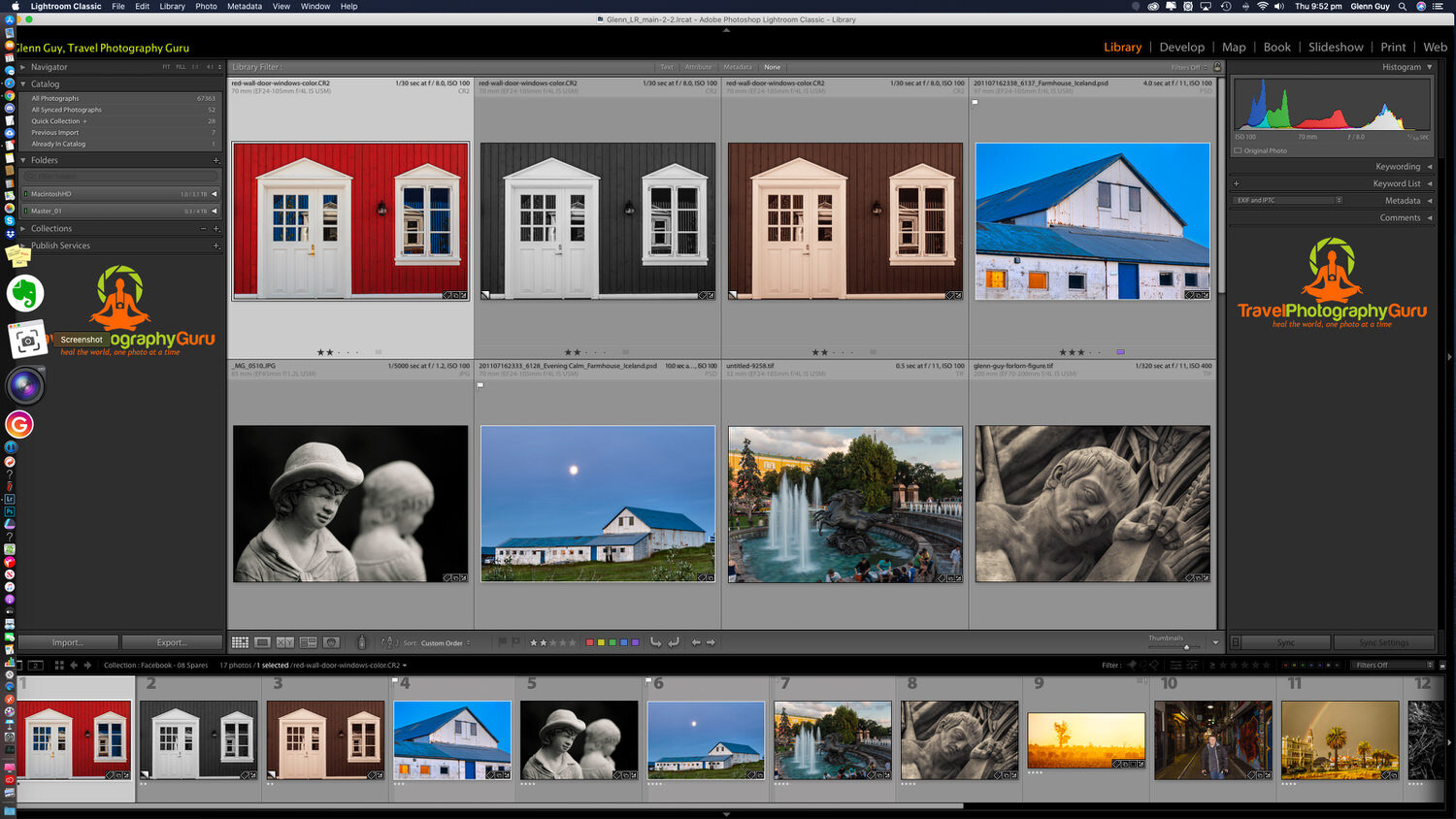Go back using the filmstrip back arrow
The image size is (1456, 819).
[74, 665]
